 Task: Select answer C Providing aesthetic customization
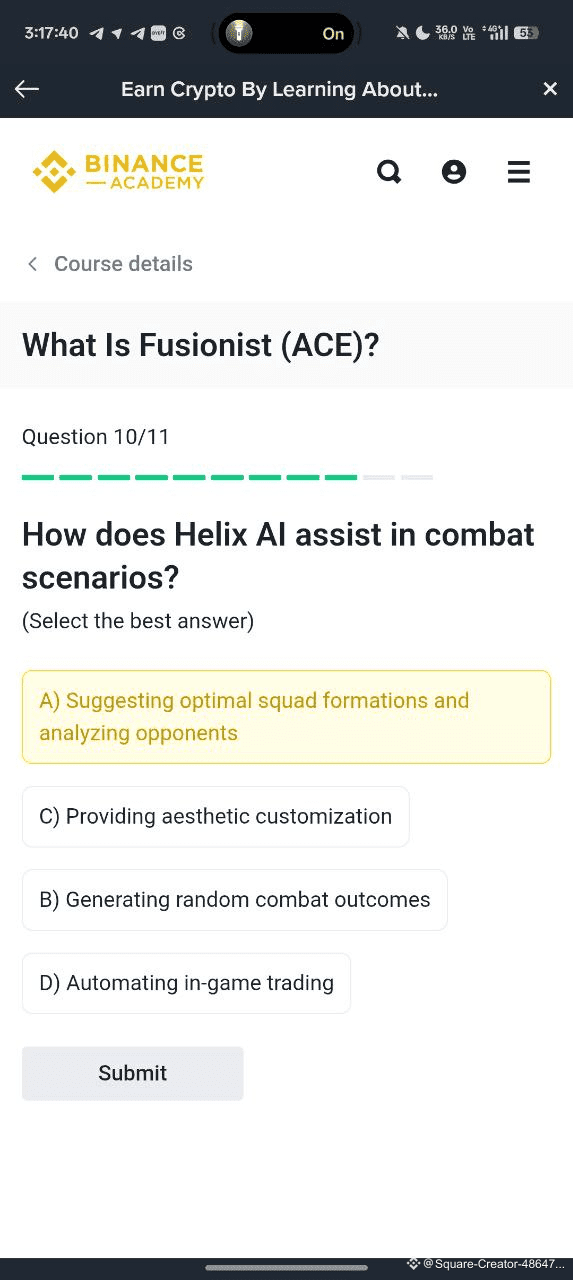coord(216,816)
